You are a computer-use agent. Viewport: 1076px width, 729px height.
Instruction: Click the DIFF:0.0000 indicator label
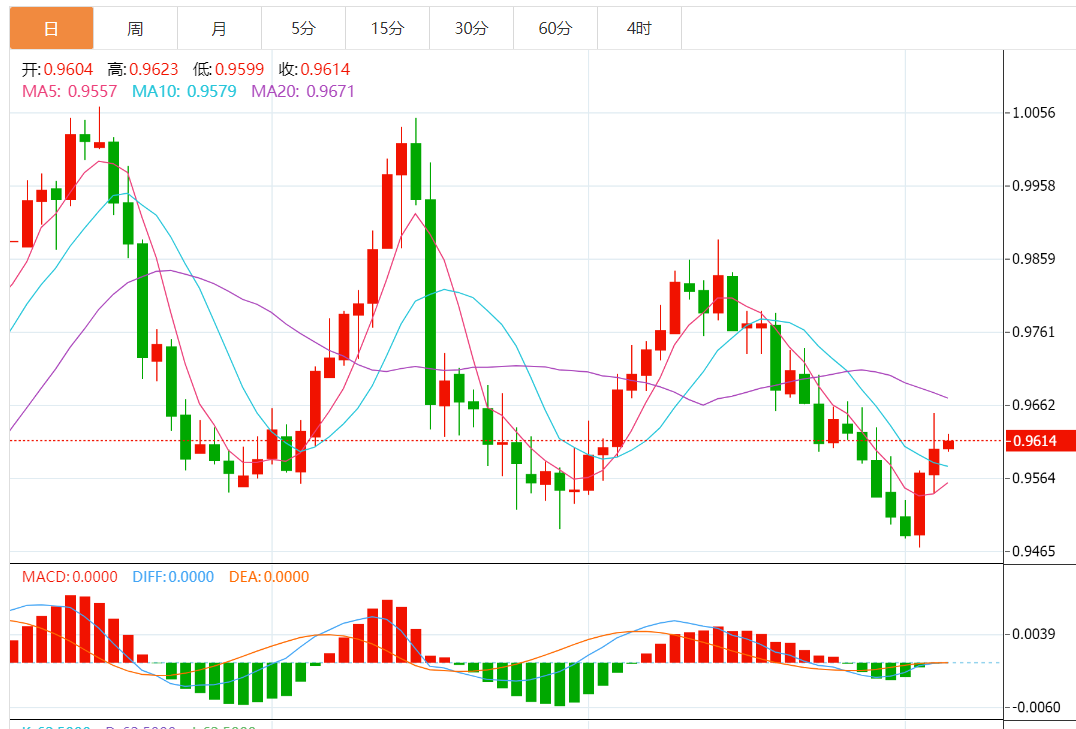[173, 577]
